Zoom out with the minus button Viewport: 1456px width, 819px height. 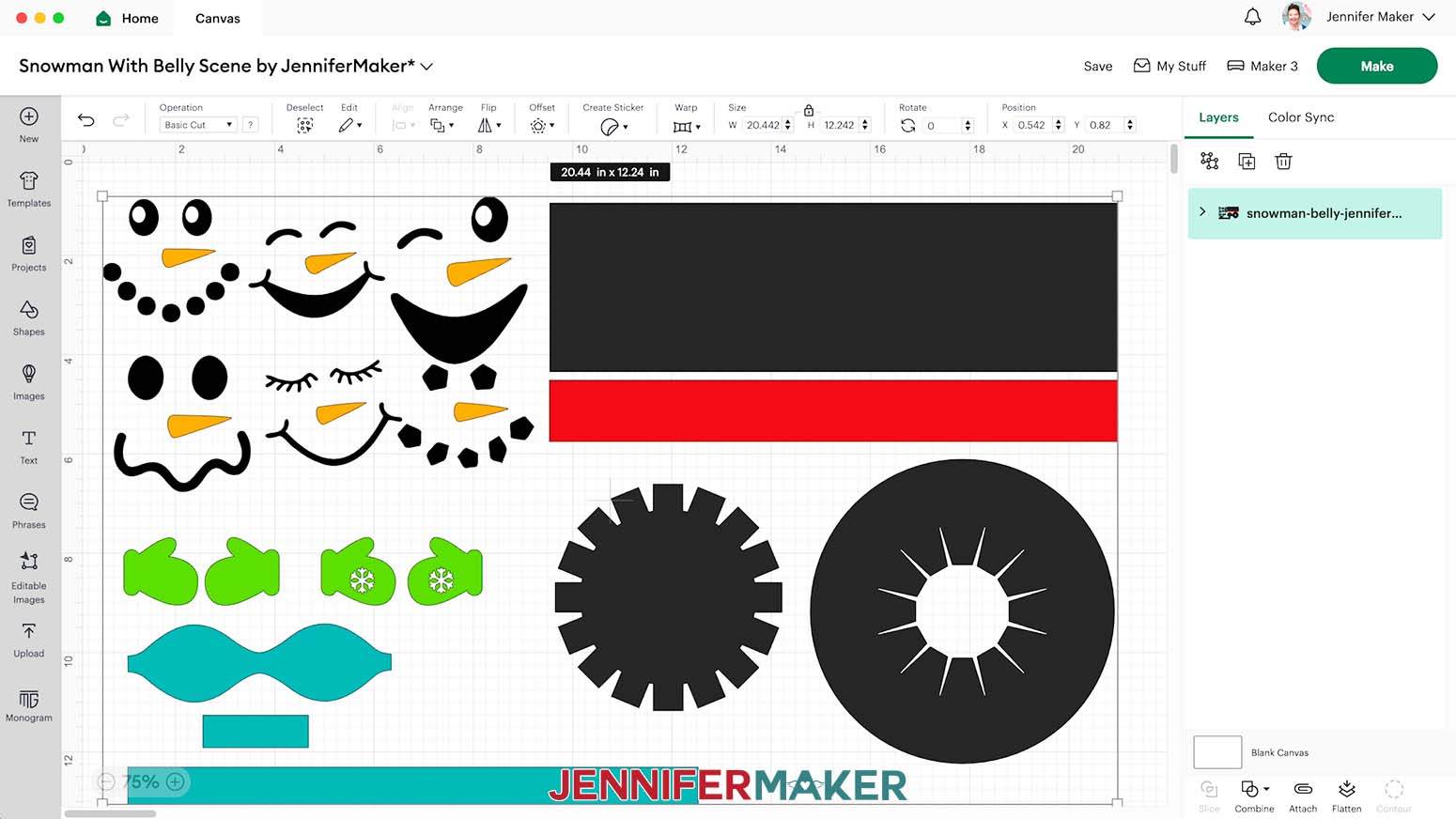(x=106, y=781)
